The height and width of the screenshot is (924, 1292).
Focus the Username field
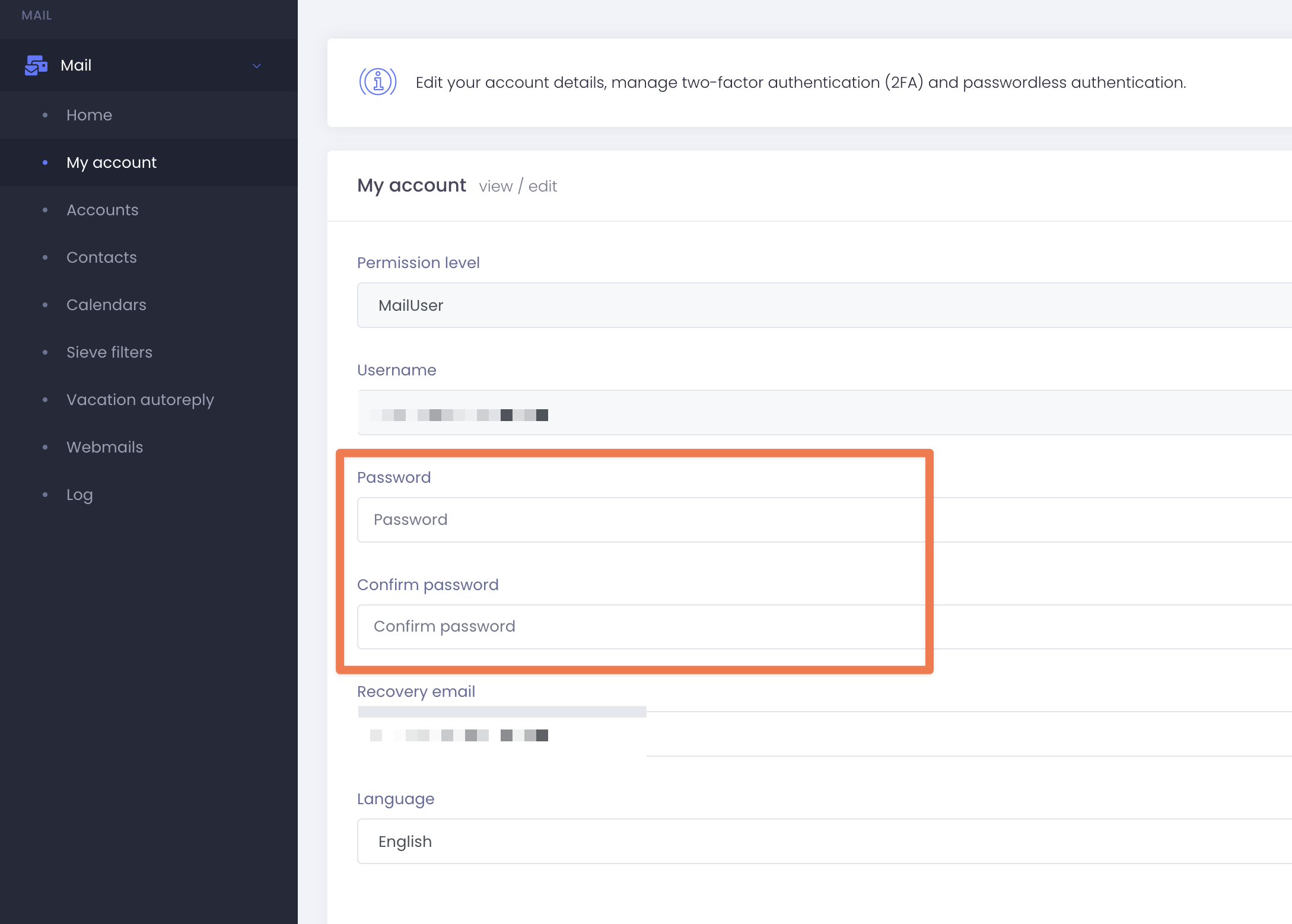[823, 413]
